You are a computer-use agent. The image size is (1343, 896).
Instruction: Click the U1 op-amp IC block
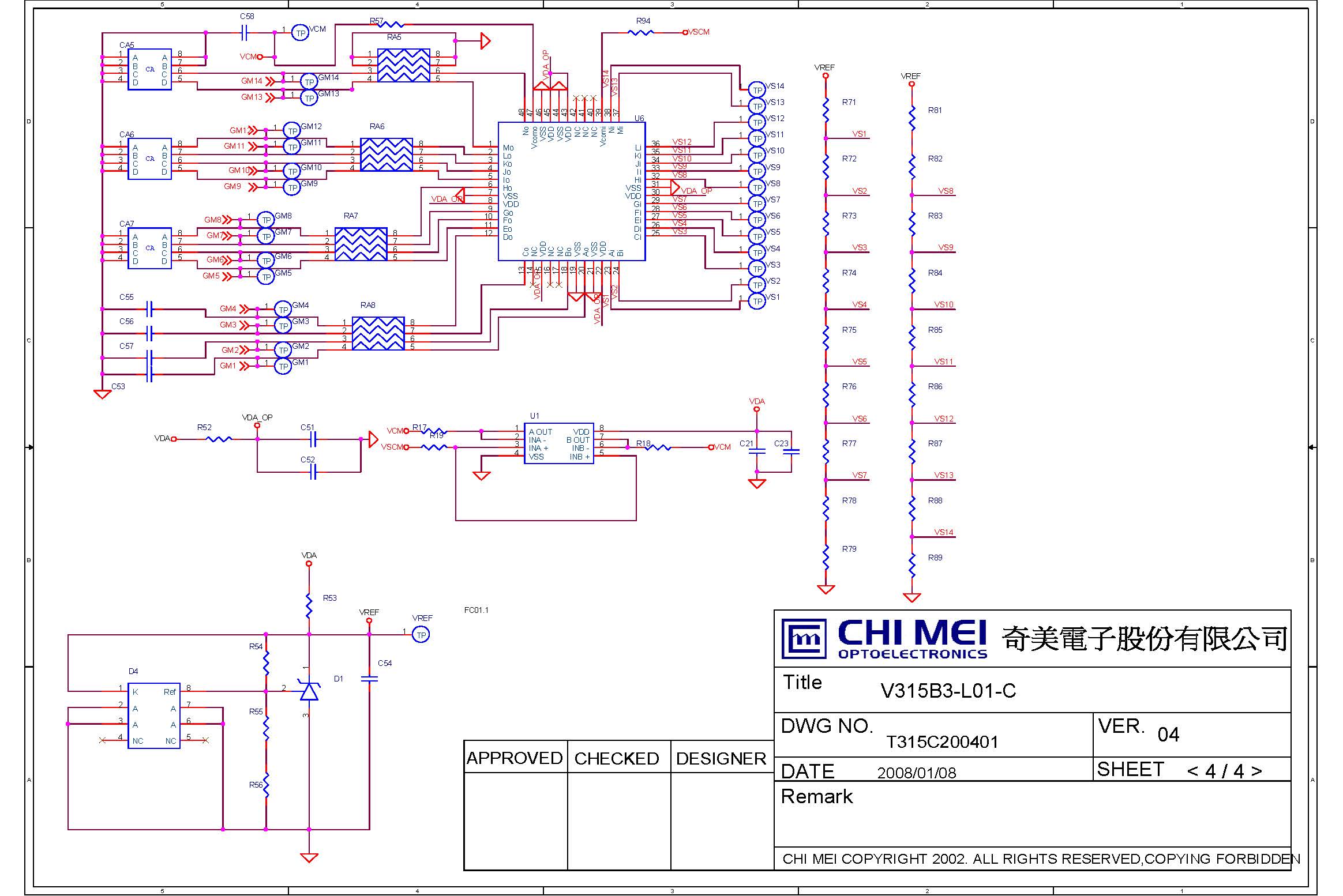(x=558, y=444)
